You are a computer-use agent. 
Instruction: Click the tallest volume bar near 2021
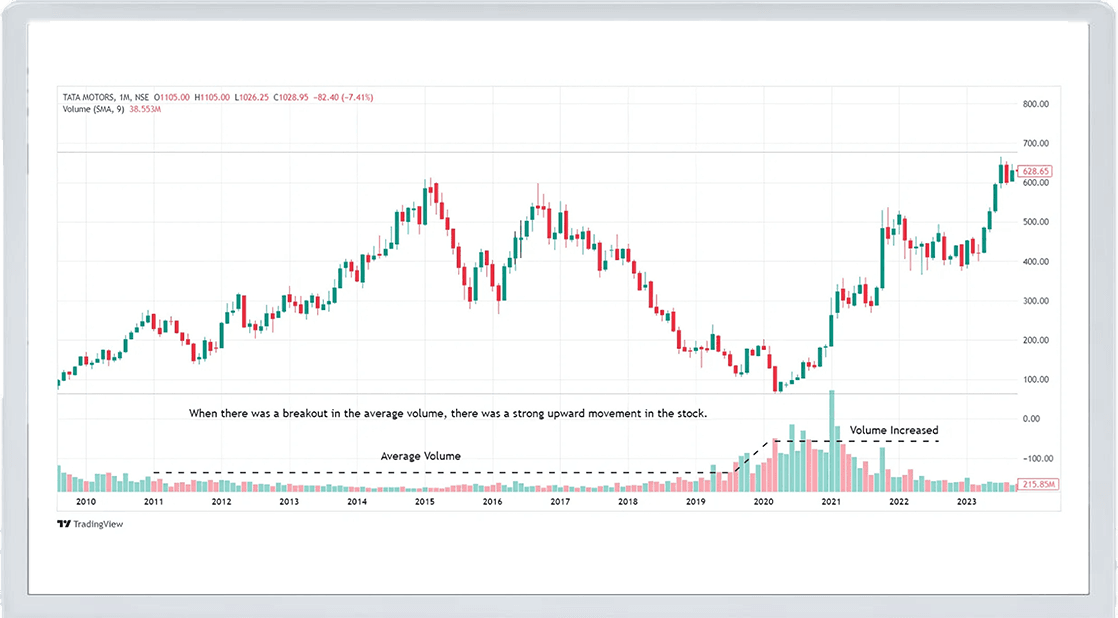[x=831, y=440]
